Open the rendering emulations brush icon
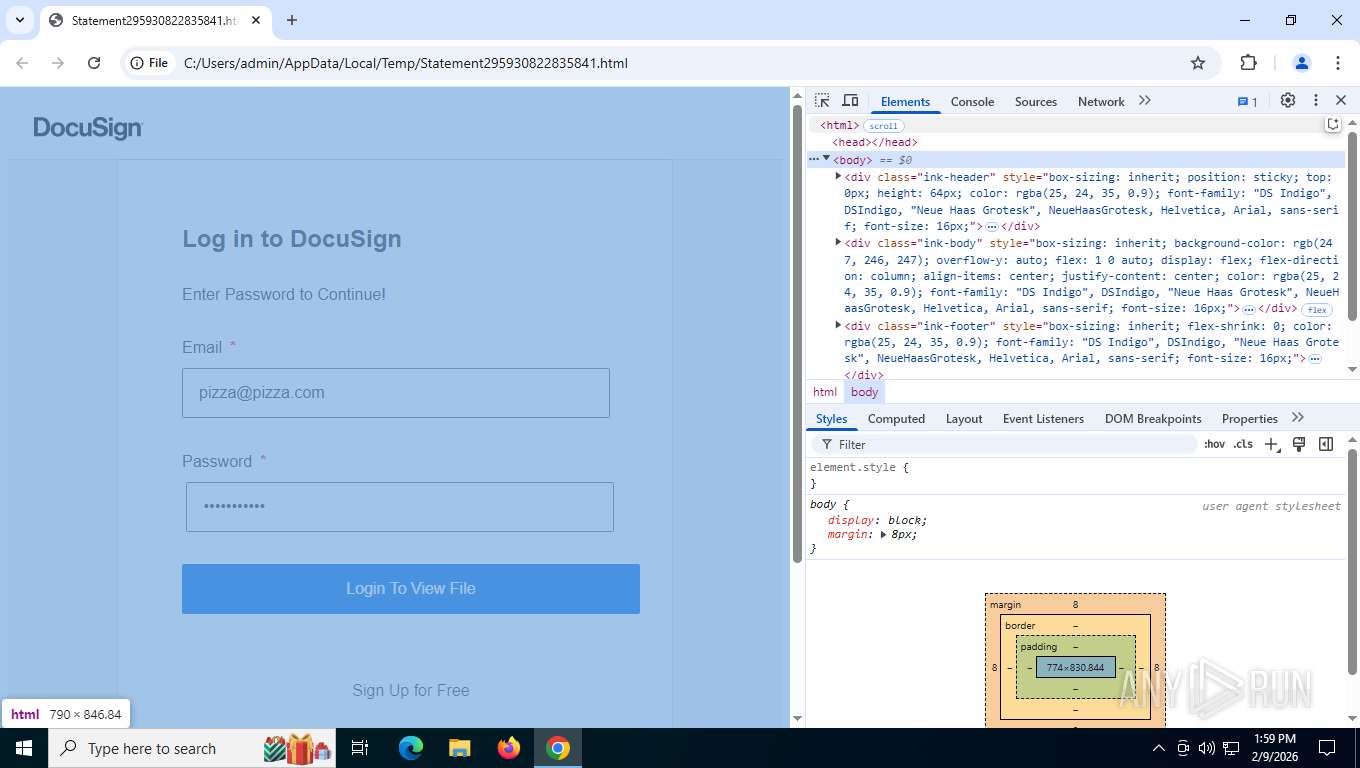The width and height of the screenshot is (1360, 768). 1299,444
